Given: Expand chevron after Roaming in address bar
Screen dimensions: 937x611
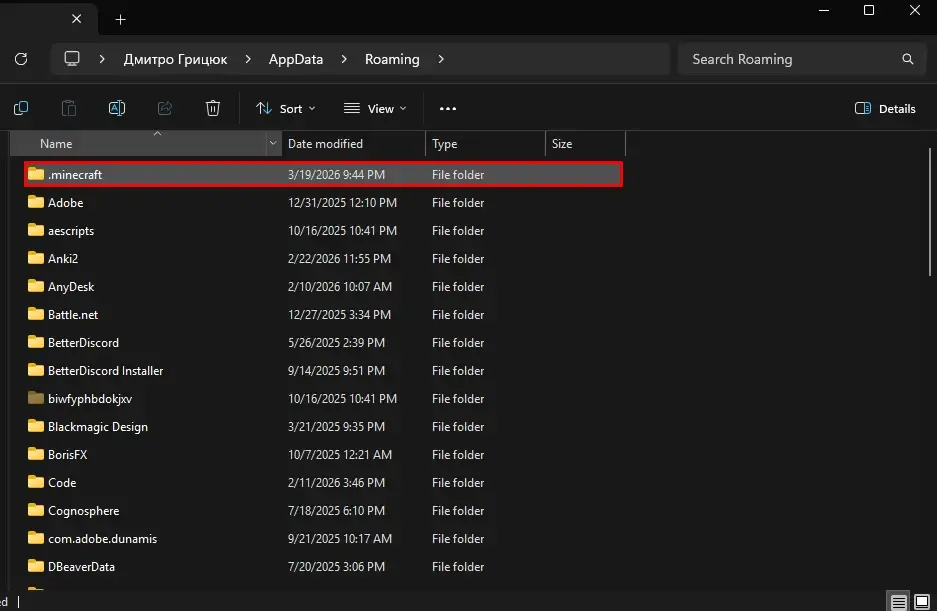Looking at the screenshot, I should [x=441, y=59].
